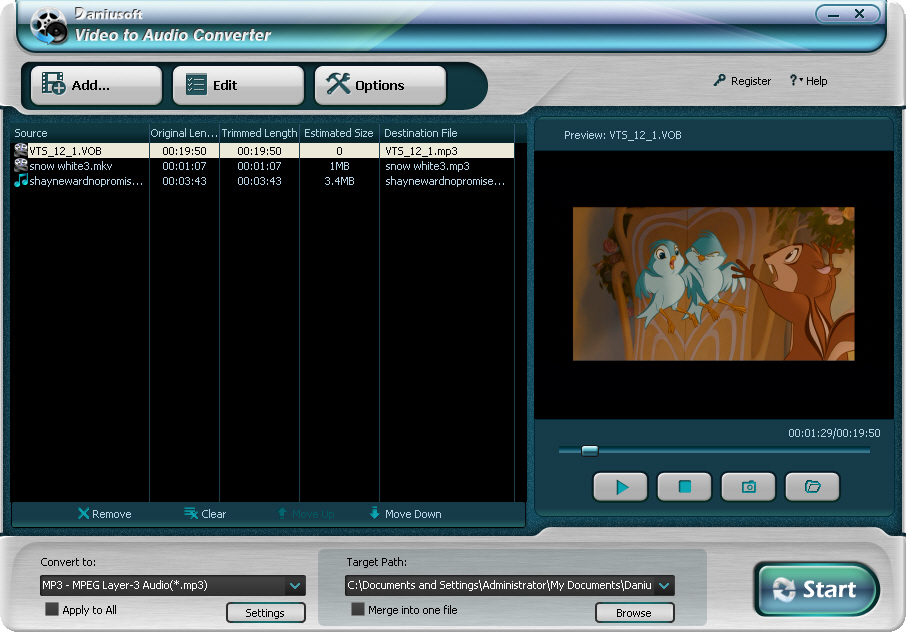The width and height of the screenshot is (906, 632).
Task: Browse for target folder
Action: pos(634,613)
